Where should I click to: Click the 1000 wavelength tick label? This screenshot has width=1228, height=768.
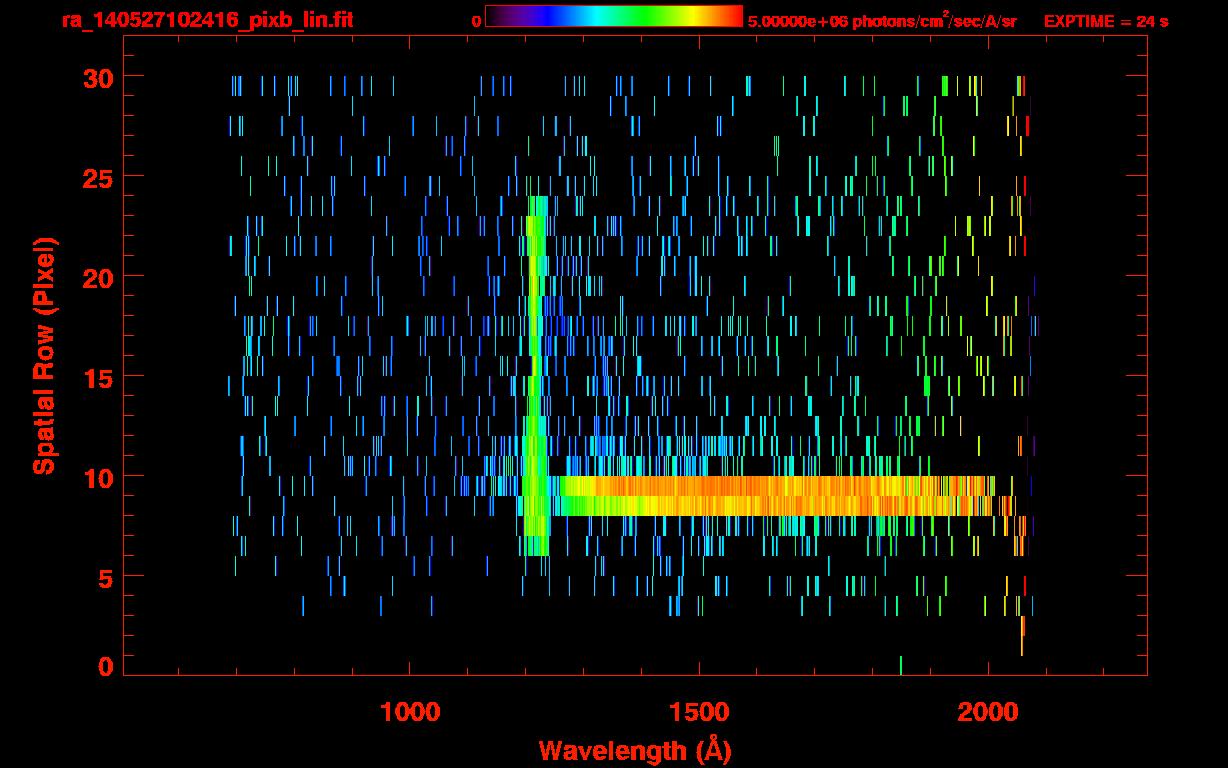click(x=410, y=712)
